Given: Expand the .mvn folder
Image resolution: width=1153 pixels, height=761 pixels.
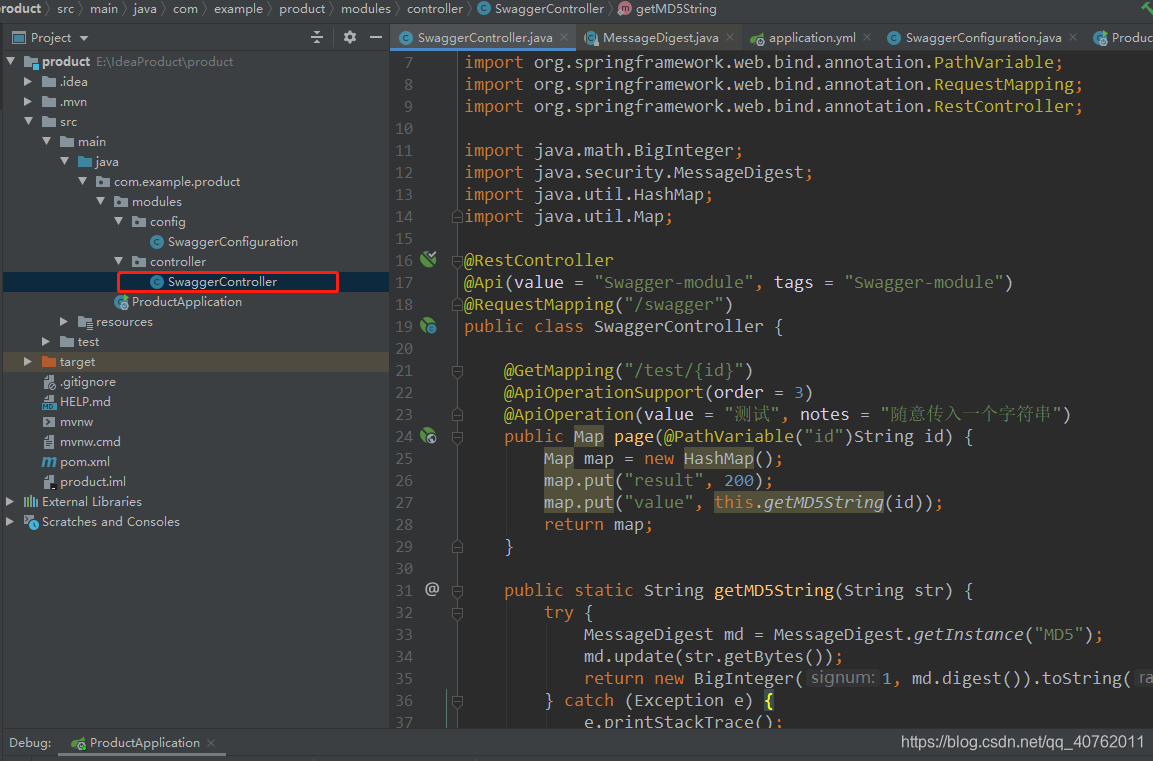Looking at the screenshot, I should click(x=28, y=101).
